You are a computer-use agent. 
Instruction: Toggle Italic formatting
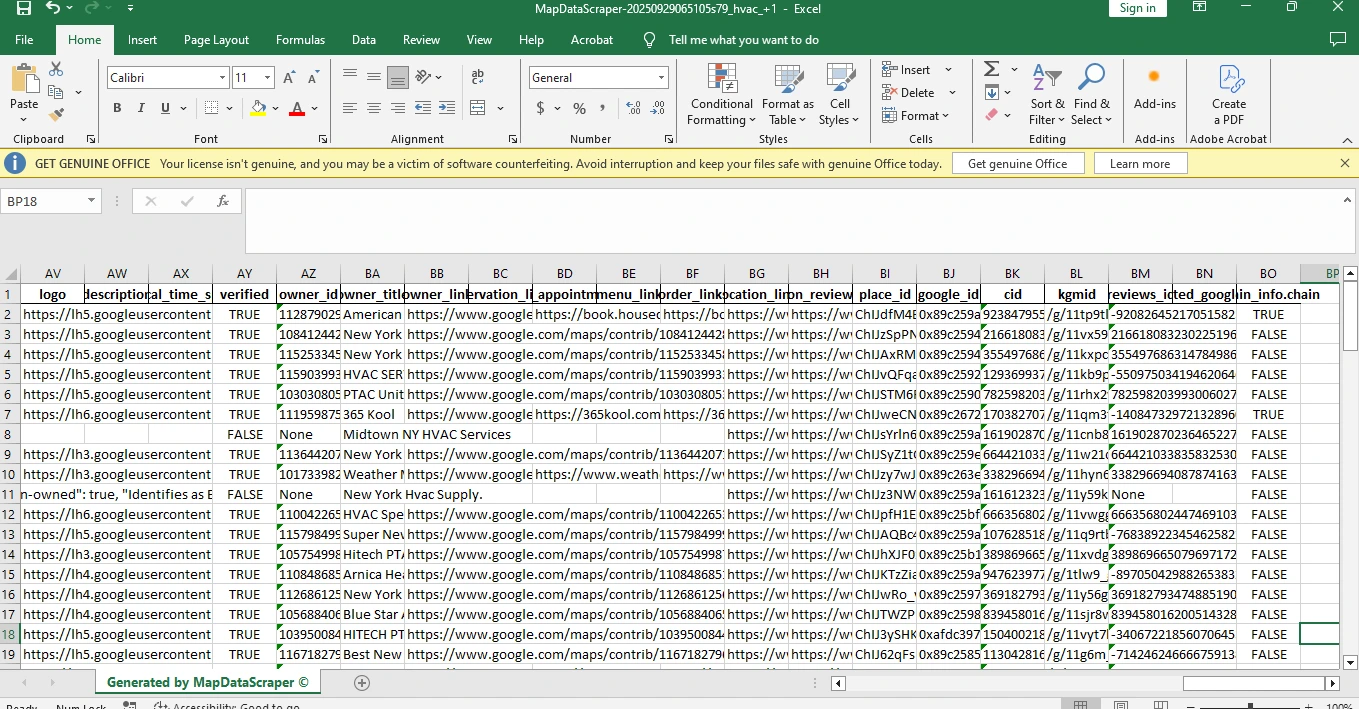[140, 108]
